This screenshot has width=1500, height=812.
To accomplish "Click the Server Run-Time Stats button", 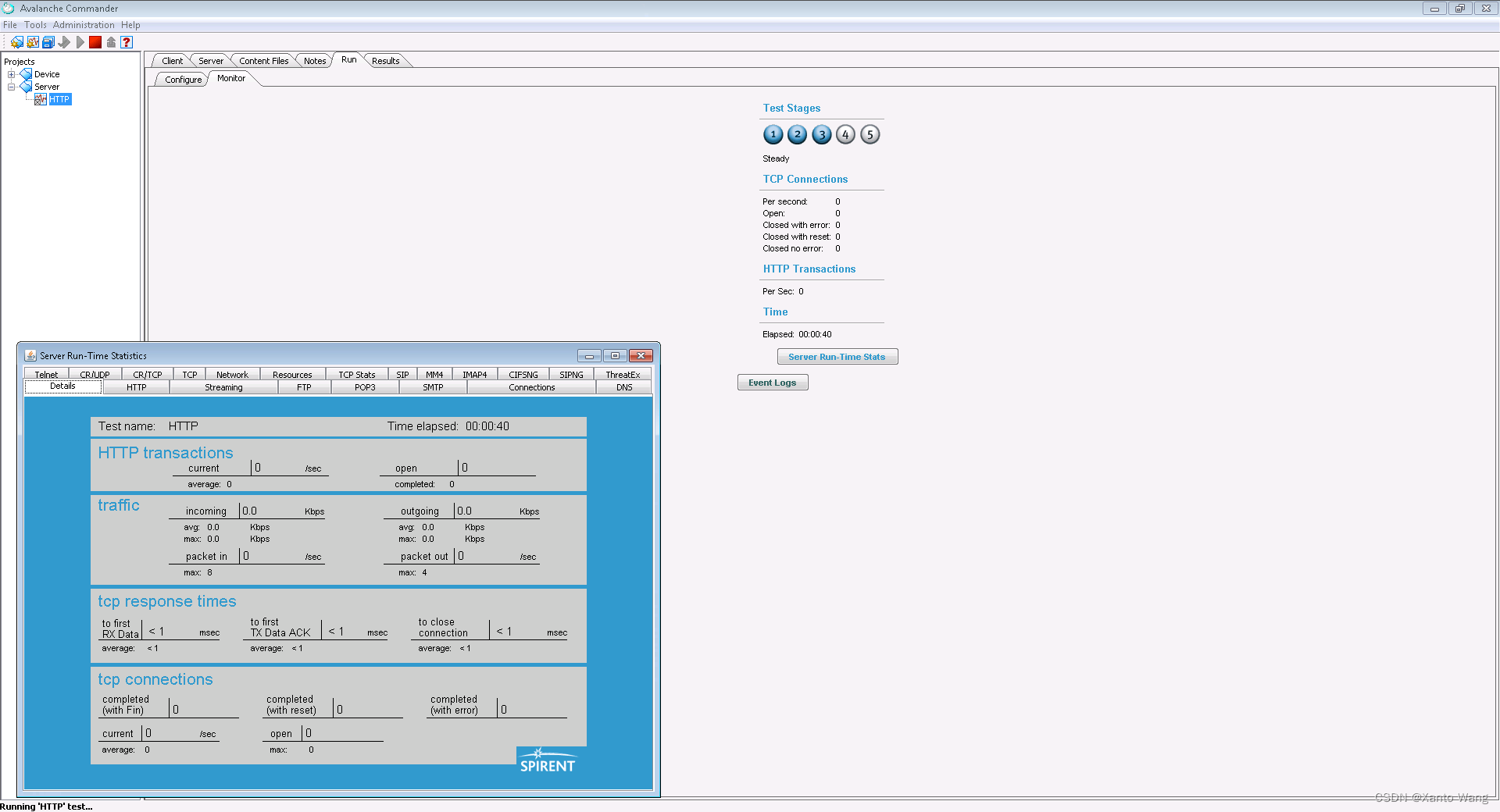I will pos(837,357).
